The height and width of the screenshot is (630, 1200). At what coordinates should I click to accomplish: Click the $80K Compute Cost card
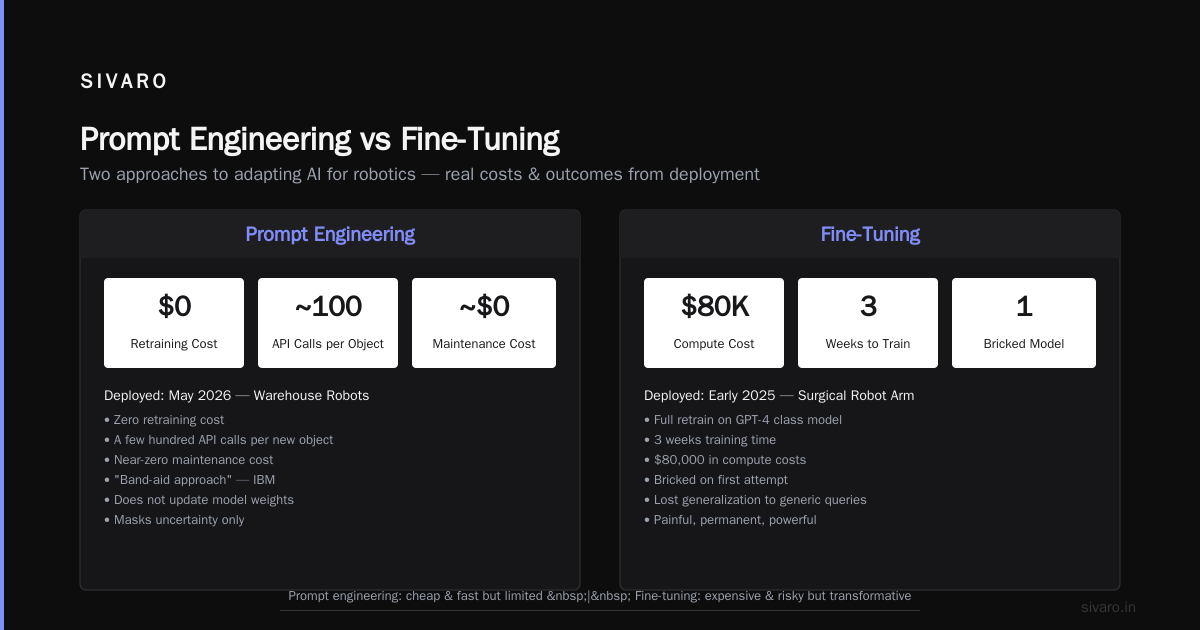point(714,323)
